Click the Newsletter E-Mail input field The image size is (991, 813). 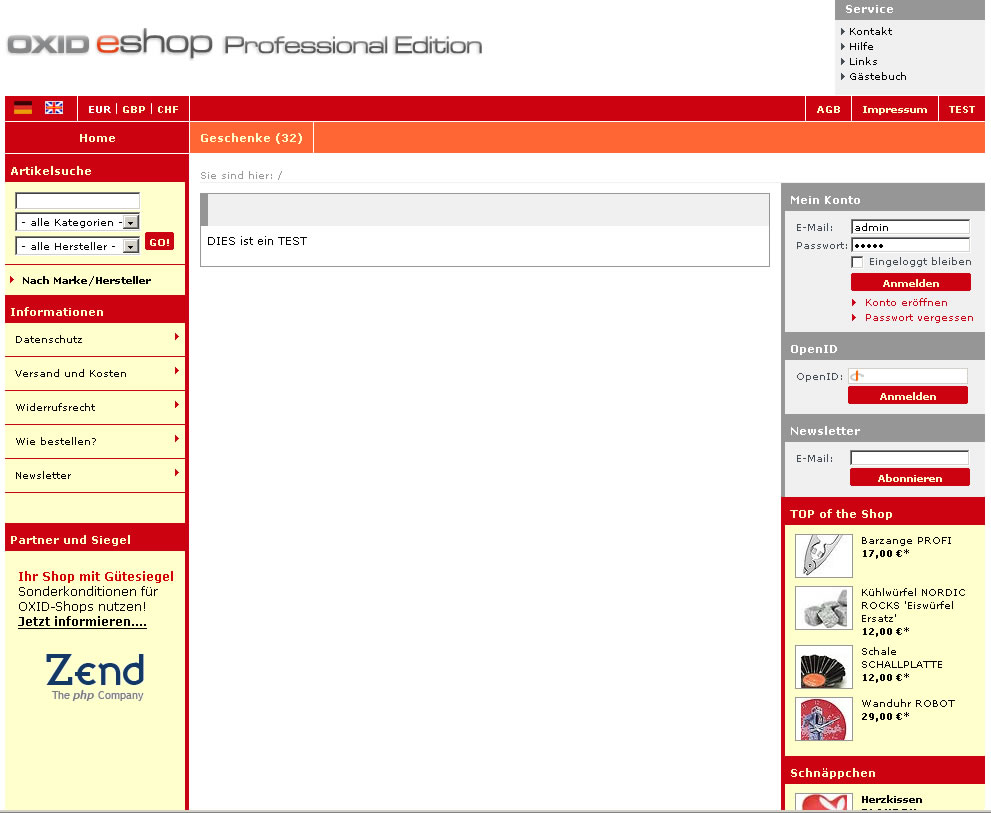click(x=909, y=459)
